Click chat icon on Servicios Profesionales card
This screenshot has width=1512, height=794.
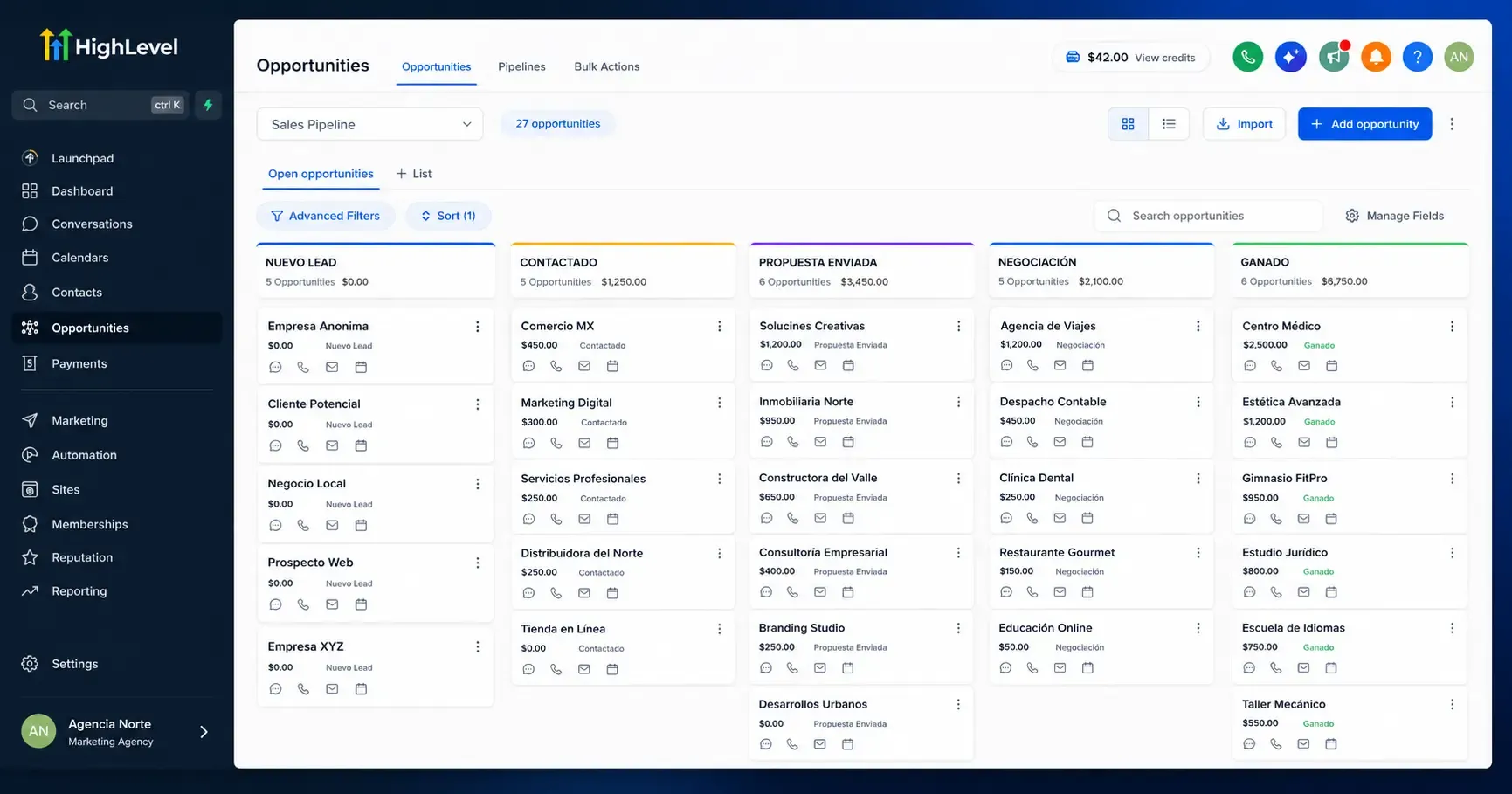528,519
